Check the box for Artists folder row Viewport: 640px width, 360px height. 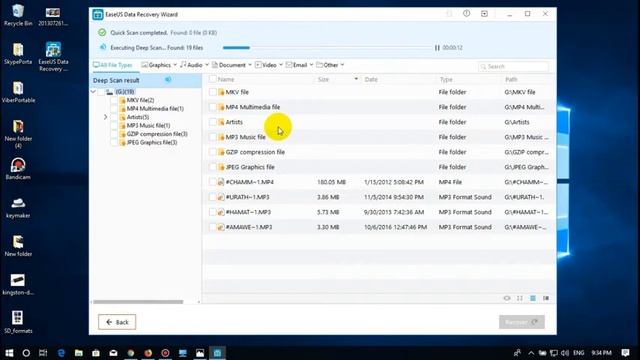tap(213, 122)
